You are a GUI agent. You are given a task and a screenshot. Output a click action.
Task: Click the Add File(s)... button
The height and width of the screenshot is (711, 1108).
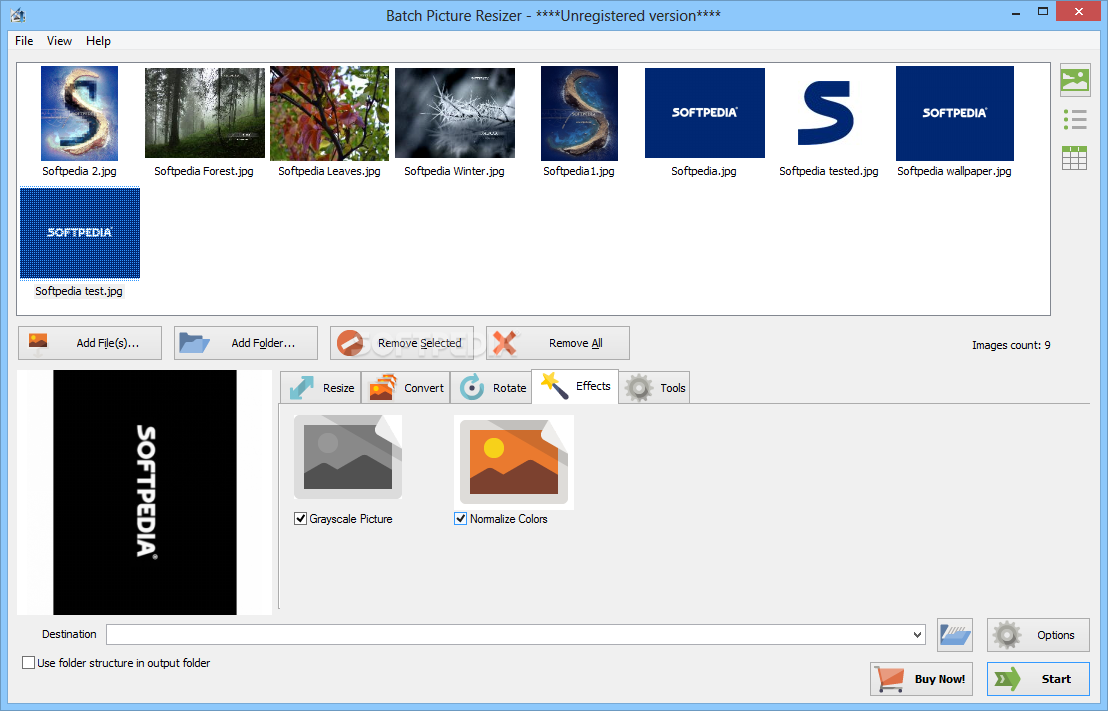(x=90, y=343)
